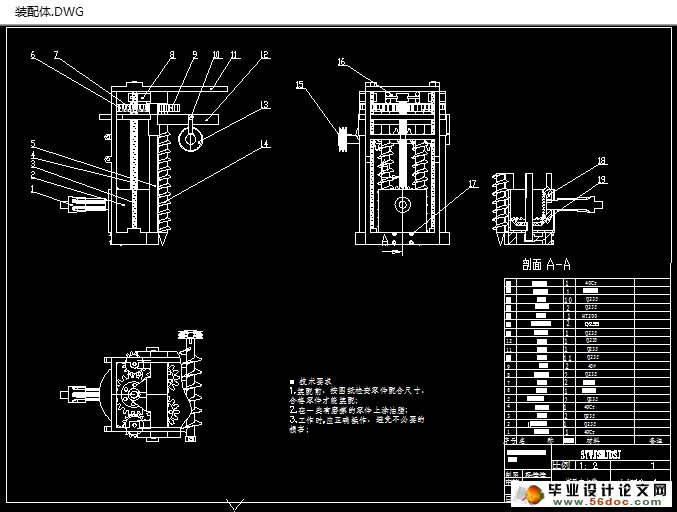This screenshot has width=677, height=512.
Task: Click part callout number 11
Action: point(234,55)
